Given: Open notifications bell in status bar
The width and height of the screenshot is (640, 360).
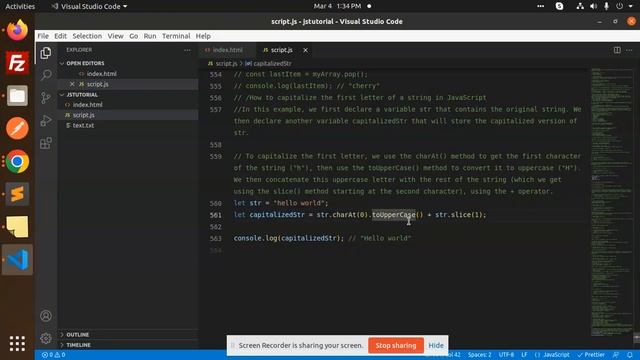Looking at the screenshot, I should click(x=630, y=355).
